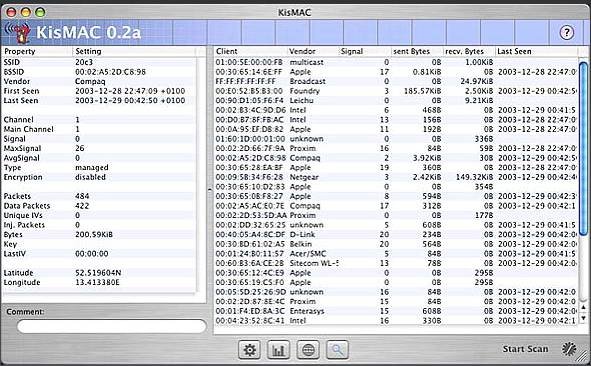This screenshot has height=366, width=591.
Task: Click the split view divider handle
Action: pyautogui.click(x=210, y=190)
